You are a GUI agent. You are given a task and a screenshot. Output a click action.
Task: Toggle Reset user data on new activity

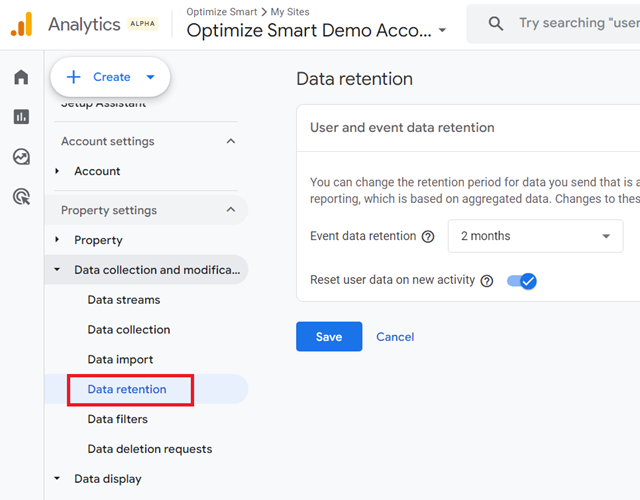click(522, 281)
